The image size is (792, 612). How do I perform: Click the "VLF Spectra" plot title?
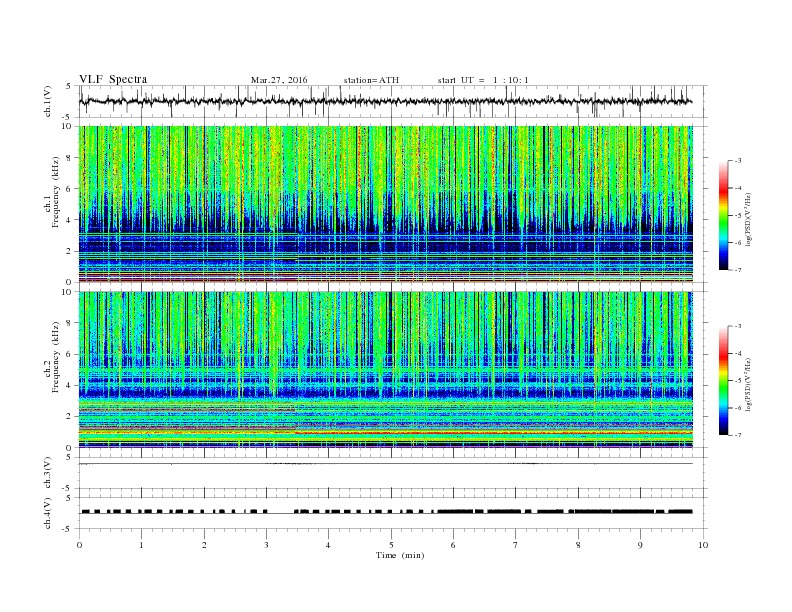point(113,79)
